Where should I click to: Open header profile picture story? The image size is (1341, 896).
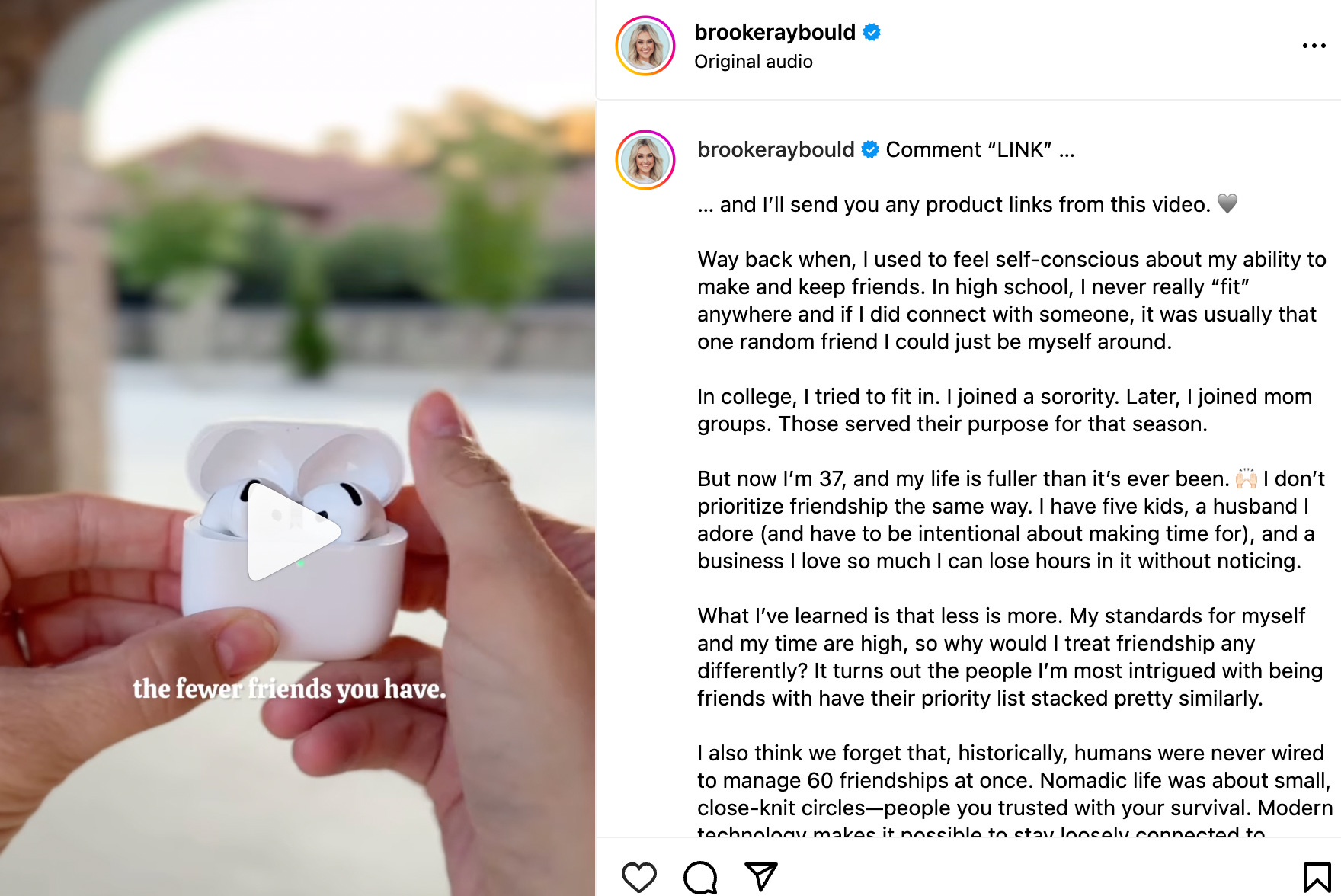coord(645,46)
